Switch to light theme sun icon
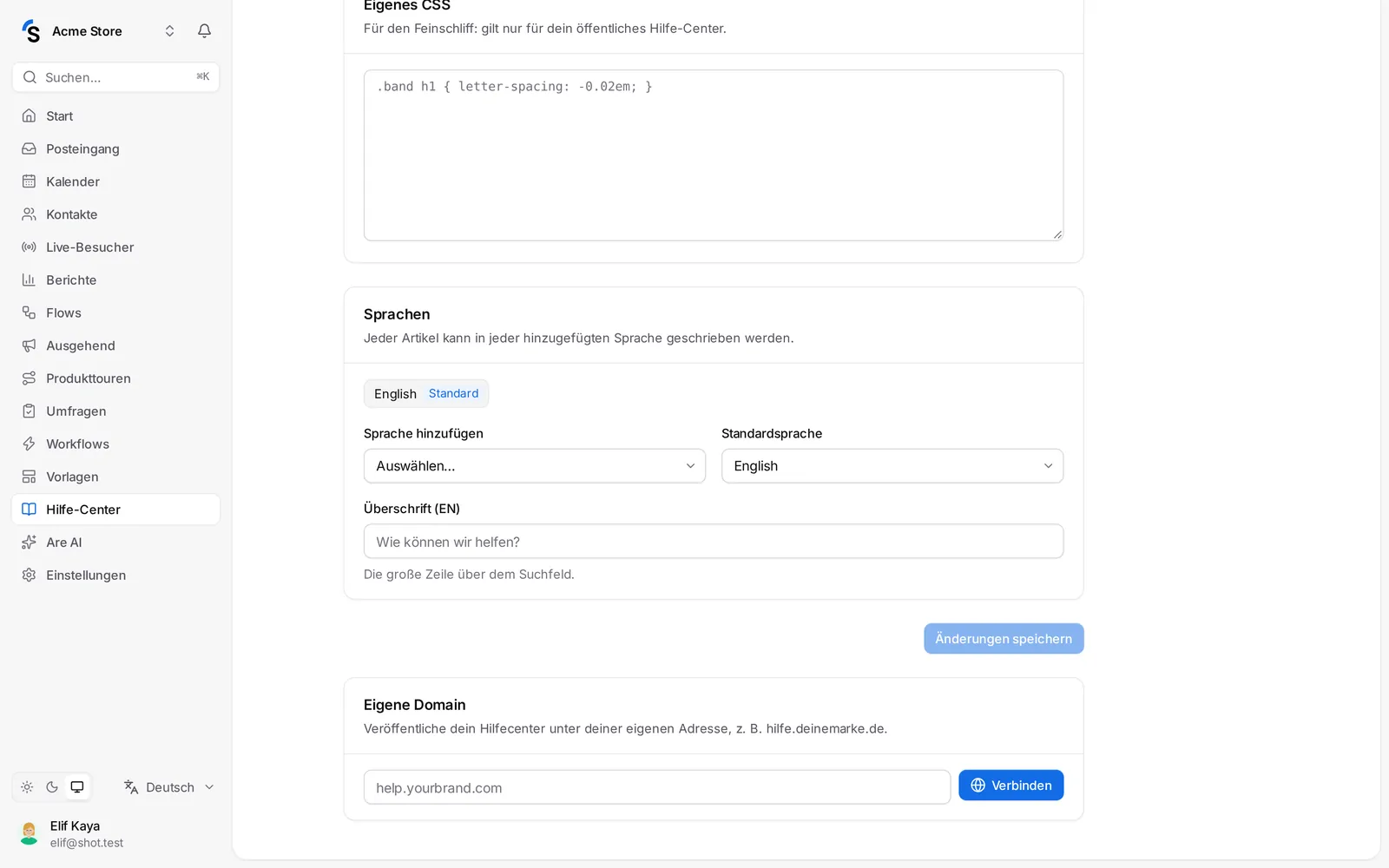The width and height of the screenshot is (1389, 868). click(x=27, y=787)
